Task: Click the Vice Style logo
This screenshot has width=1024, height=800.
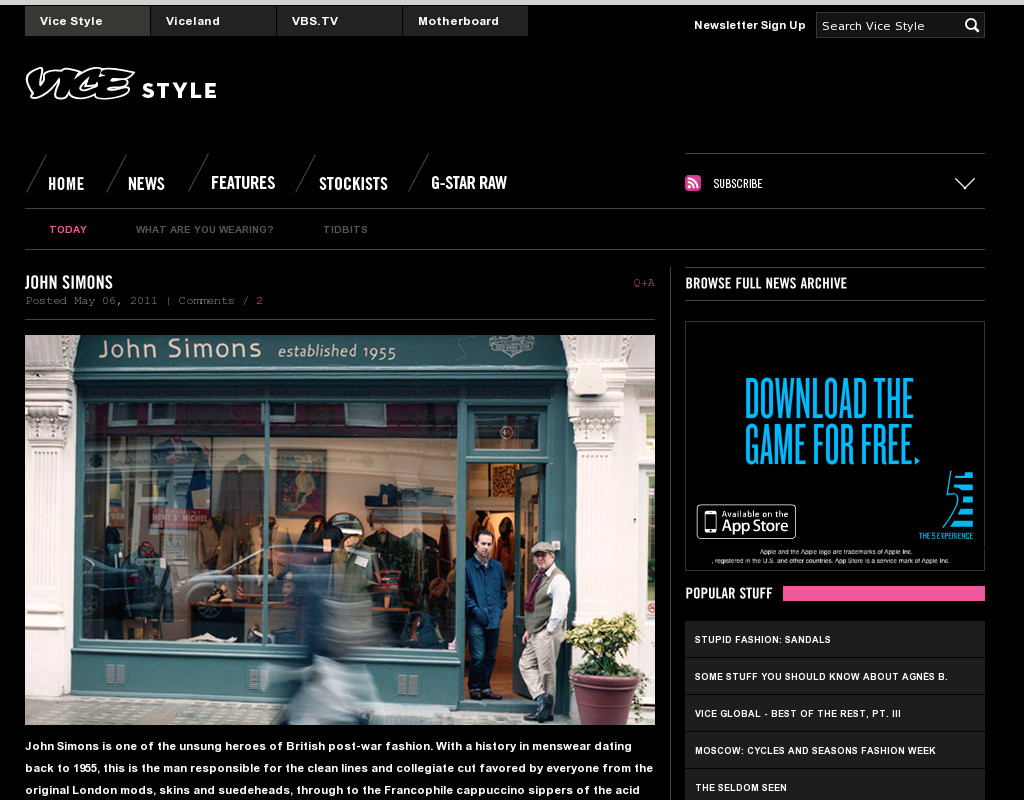Action: click(x=121, y=84)
